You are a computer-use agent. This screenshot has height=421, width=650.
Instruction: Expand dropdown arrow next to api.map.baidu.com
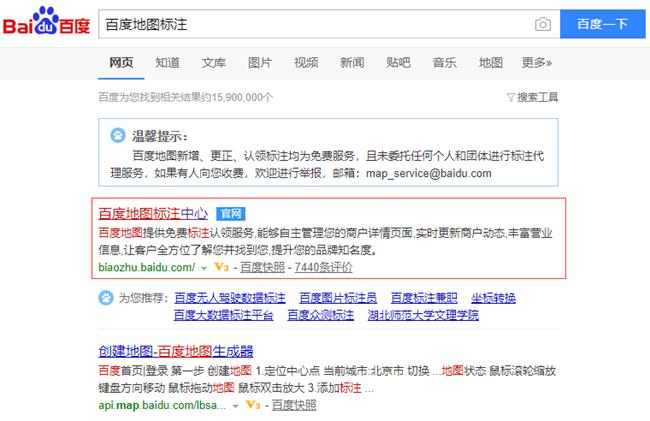coord(235,406)
